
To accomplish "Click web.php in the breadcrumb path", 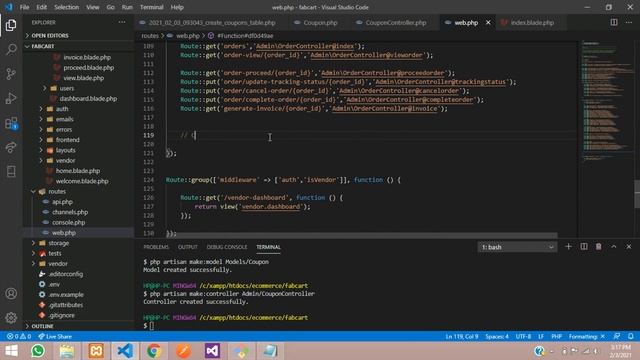I will [x=188, y=36].
